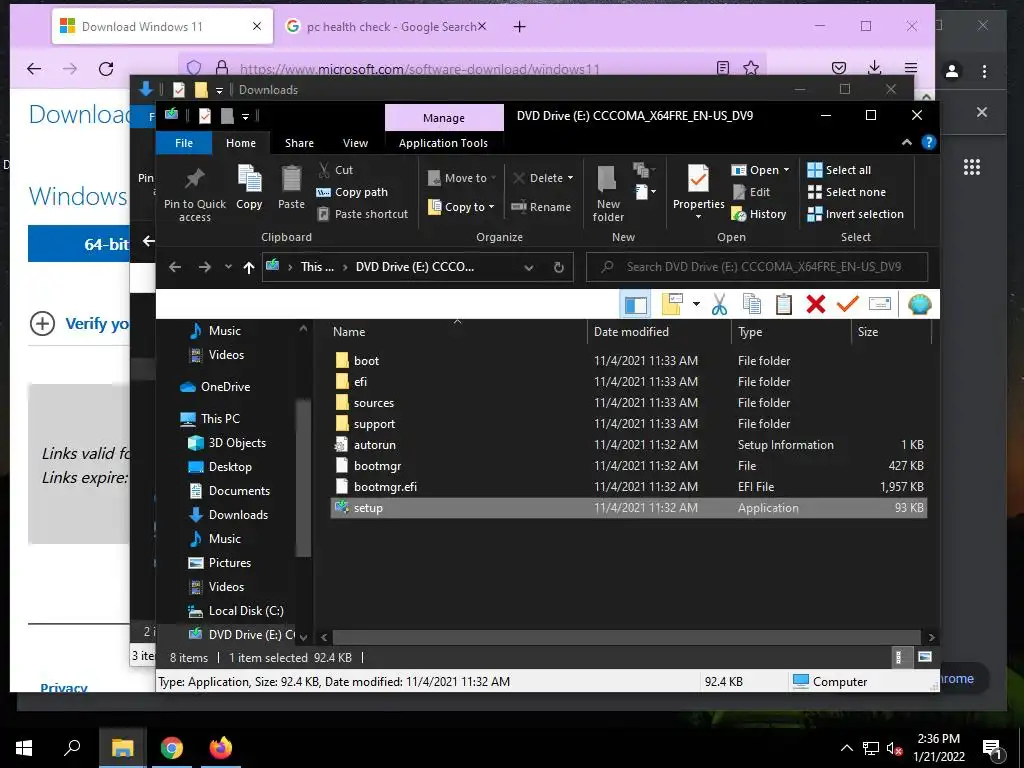Open the Copy to dropdown

pyautogui.click(x=461, y=207)
